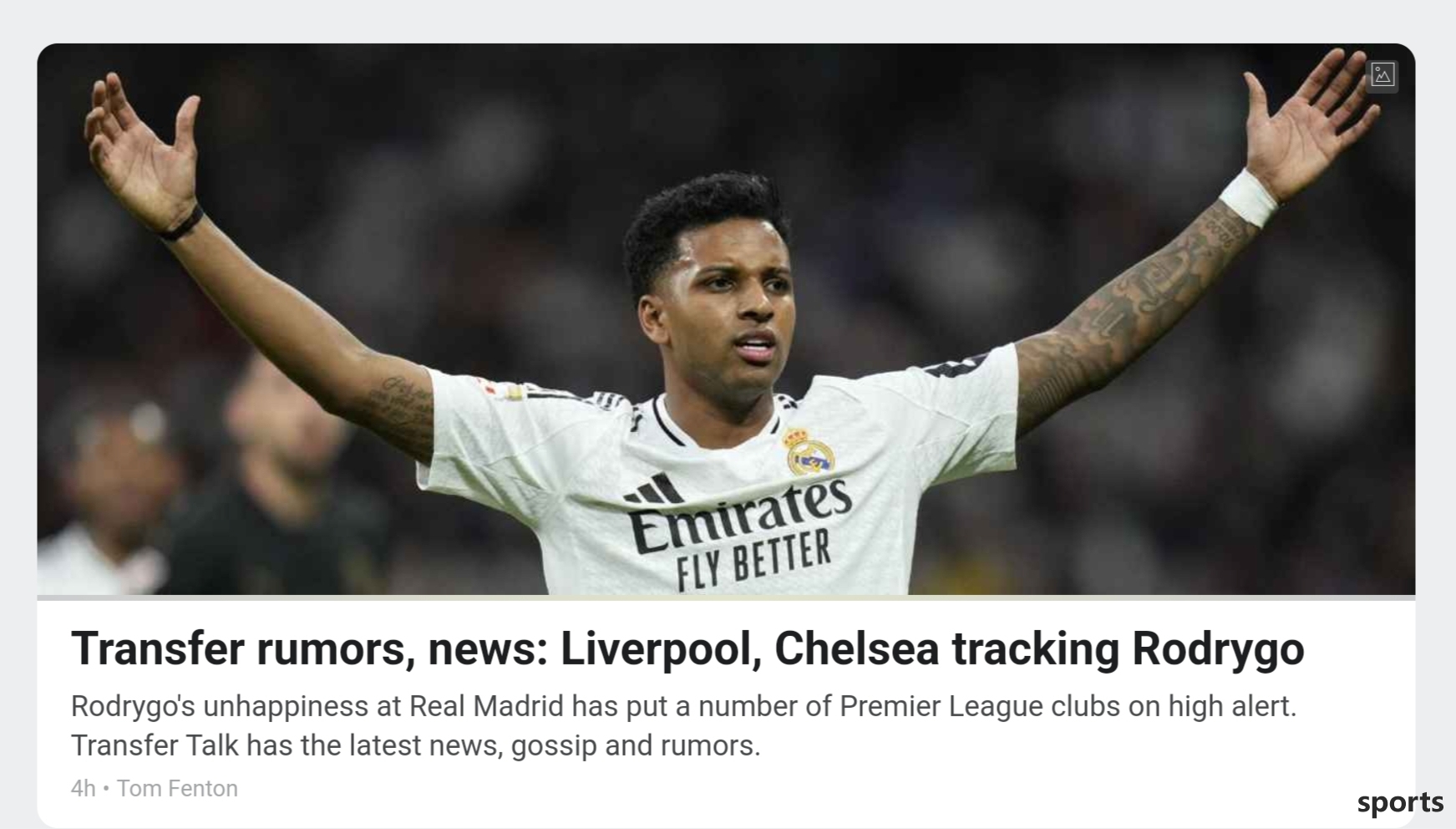The height and width of the screenshot is (829, 1456).
Task: Click the 4h timestamp
Action: (83, 788)
